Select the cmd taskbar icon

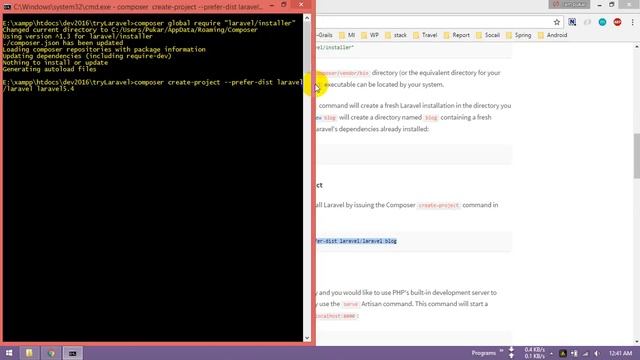73,353
